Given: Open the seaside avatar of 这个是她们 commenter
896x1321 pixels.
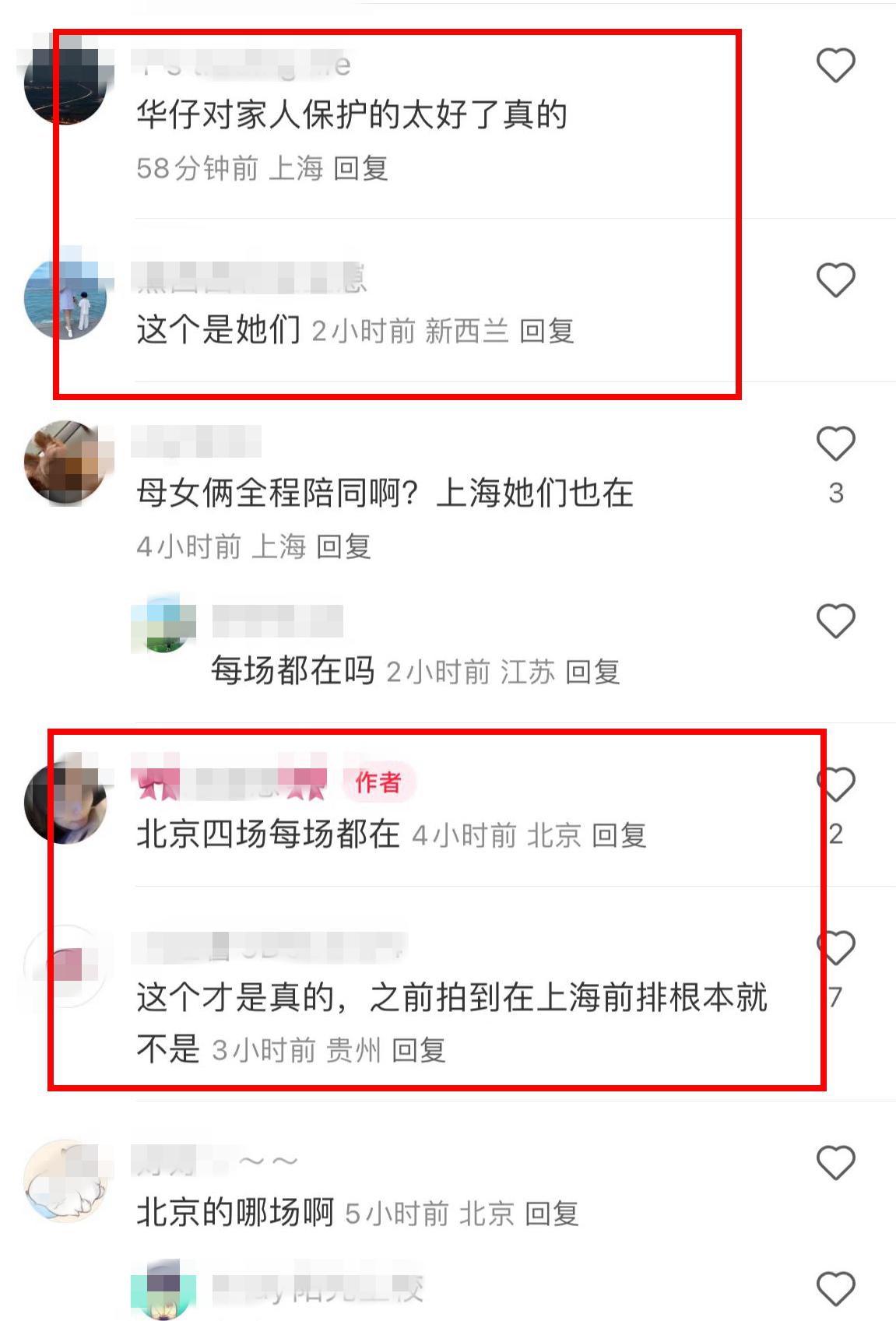Looking at the screenshot, I should tap(65, 299).
